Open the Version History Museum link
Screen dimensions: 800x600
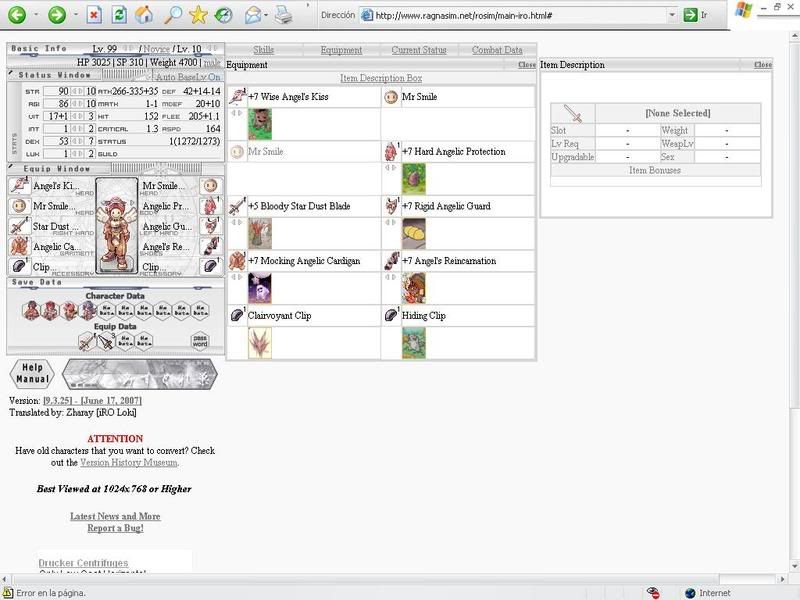coord(128,463)
